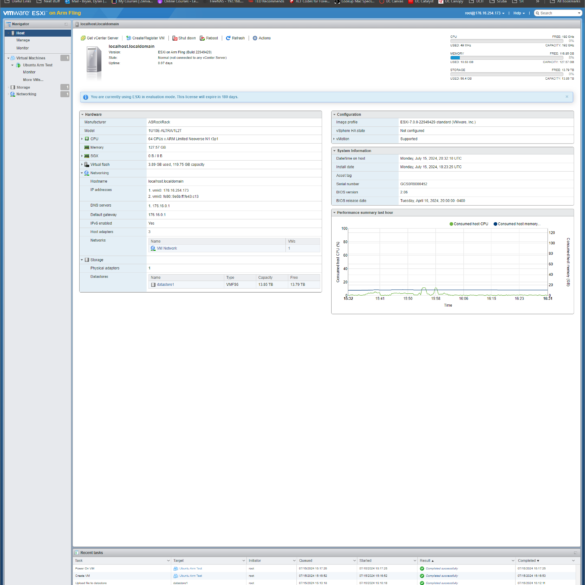Open Monitor under Ubuntu Arm Test
Image resolution: width=585 pixels, height=585 pixels.
pos(29,72)
